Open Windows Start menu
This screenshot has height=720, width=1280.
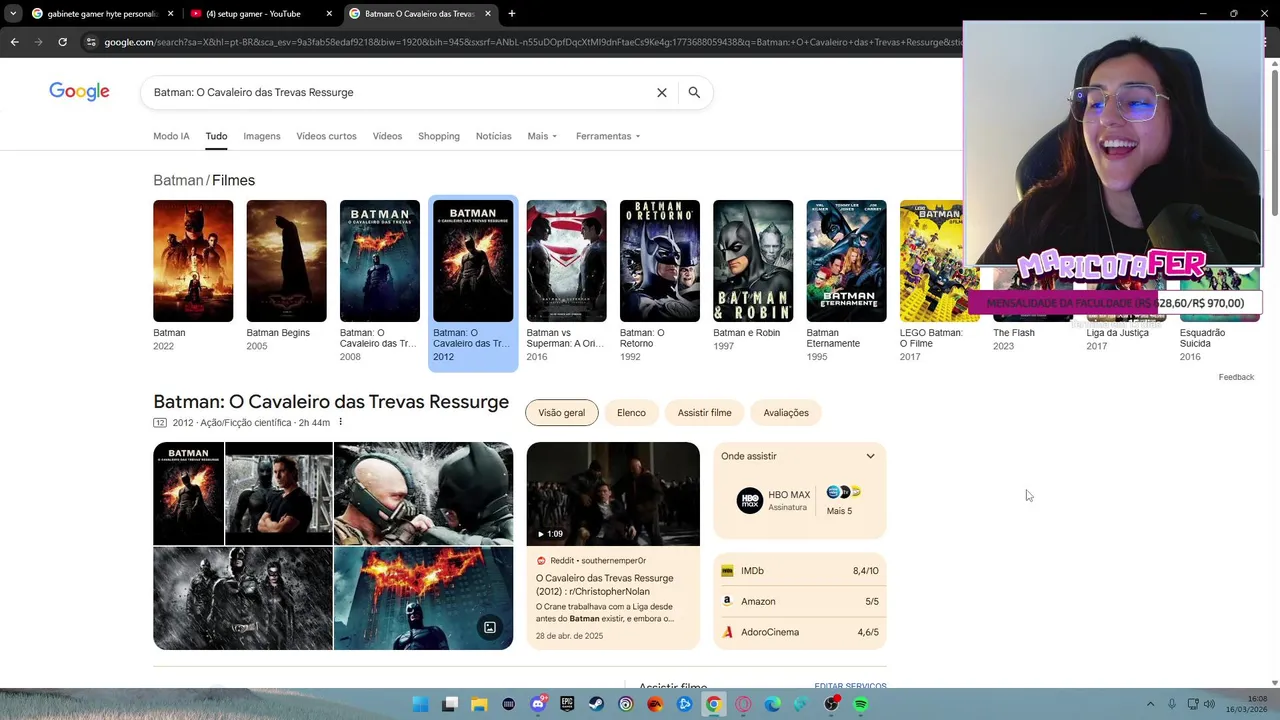[x=421, y=704]
